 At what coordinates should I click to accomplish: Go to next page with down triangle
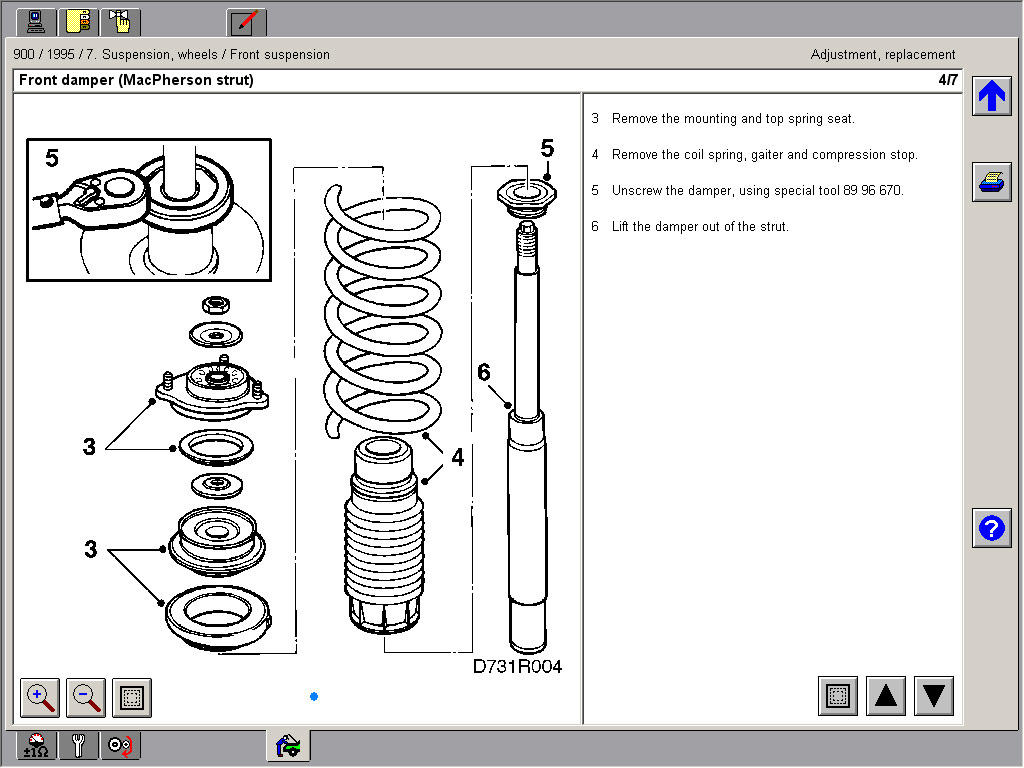point(934,696)
